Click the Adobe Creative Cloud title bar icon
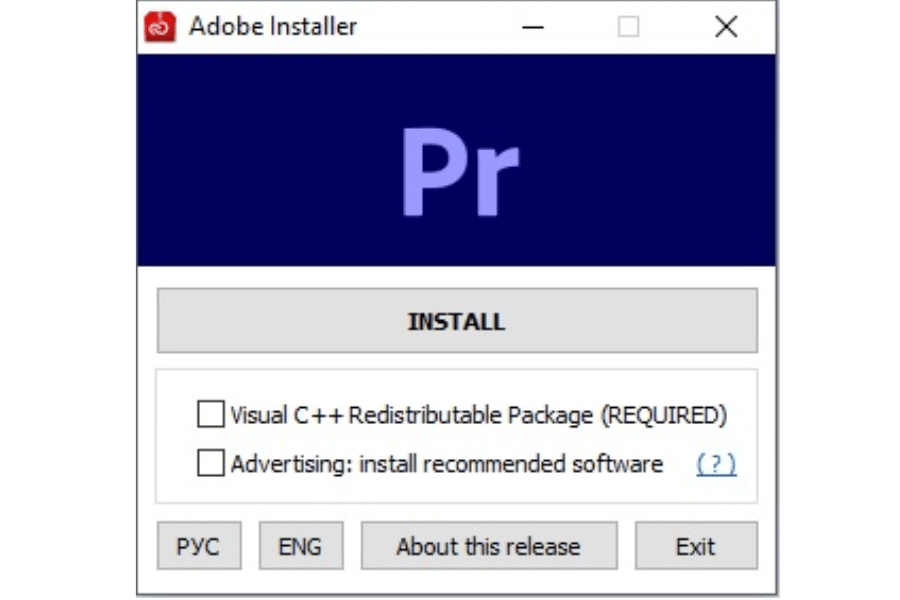This screenshot has height=600, width=900. click(160, 27)
